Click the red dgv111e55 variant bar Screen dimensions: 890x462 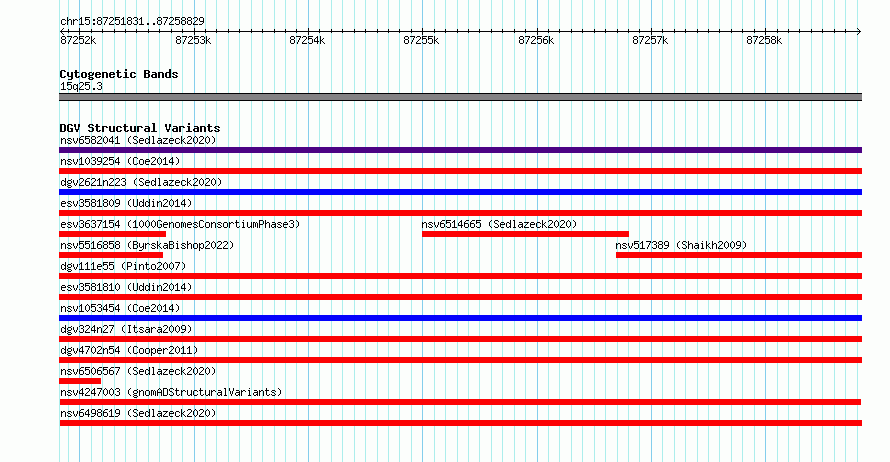coord(460,276)
